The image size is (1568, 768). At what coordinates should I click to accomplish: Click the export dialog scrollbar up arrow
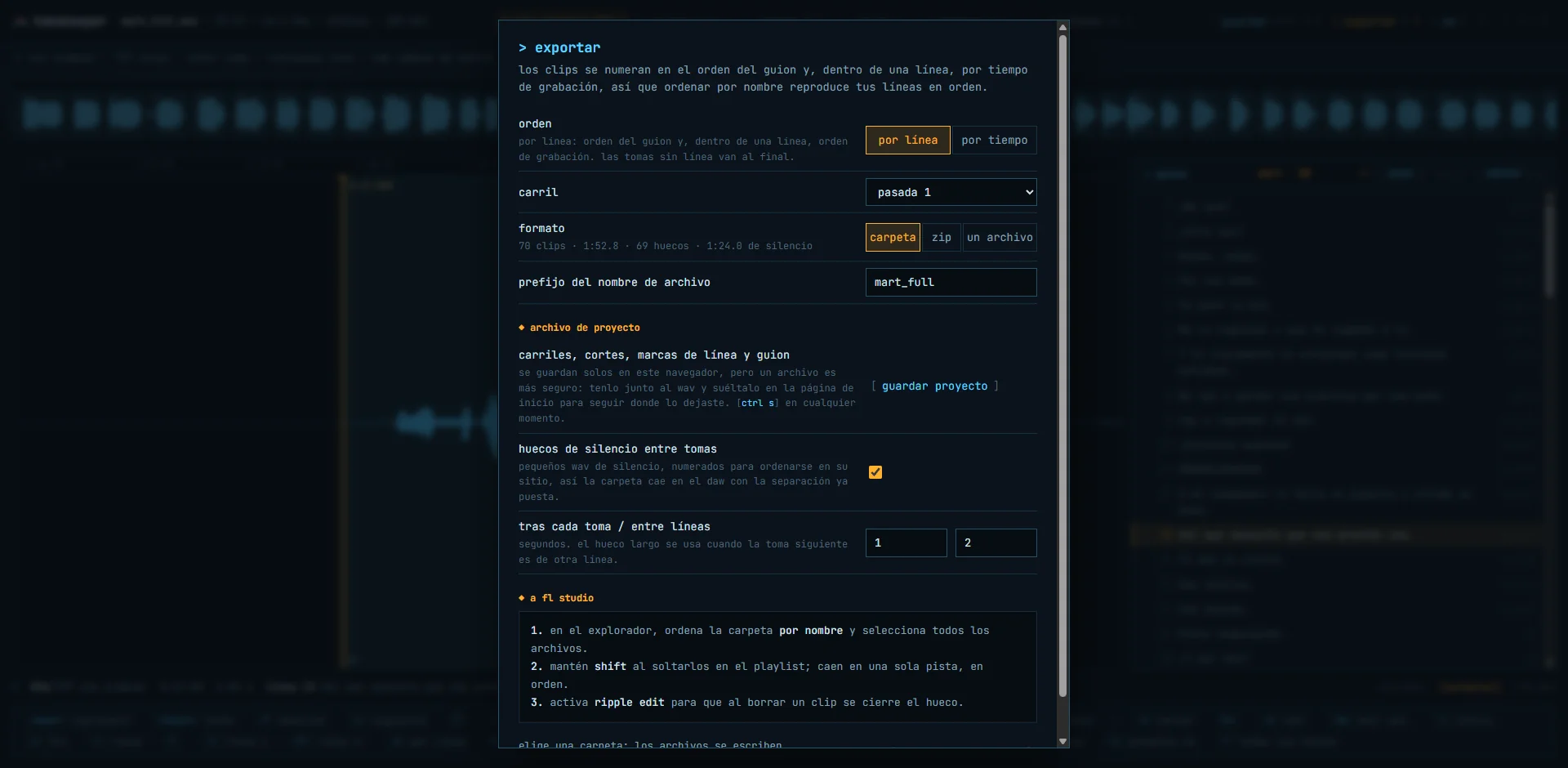[x=1062, y=28]
